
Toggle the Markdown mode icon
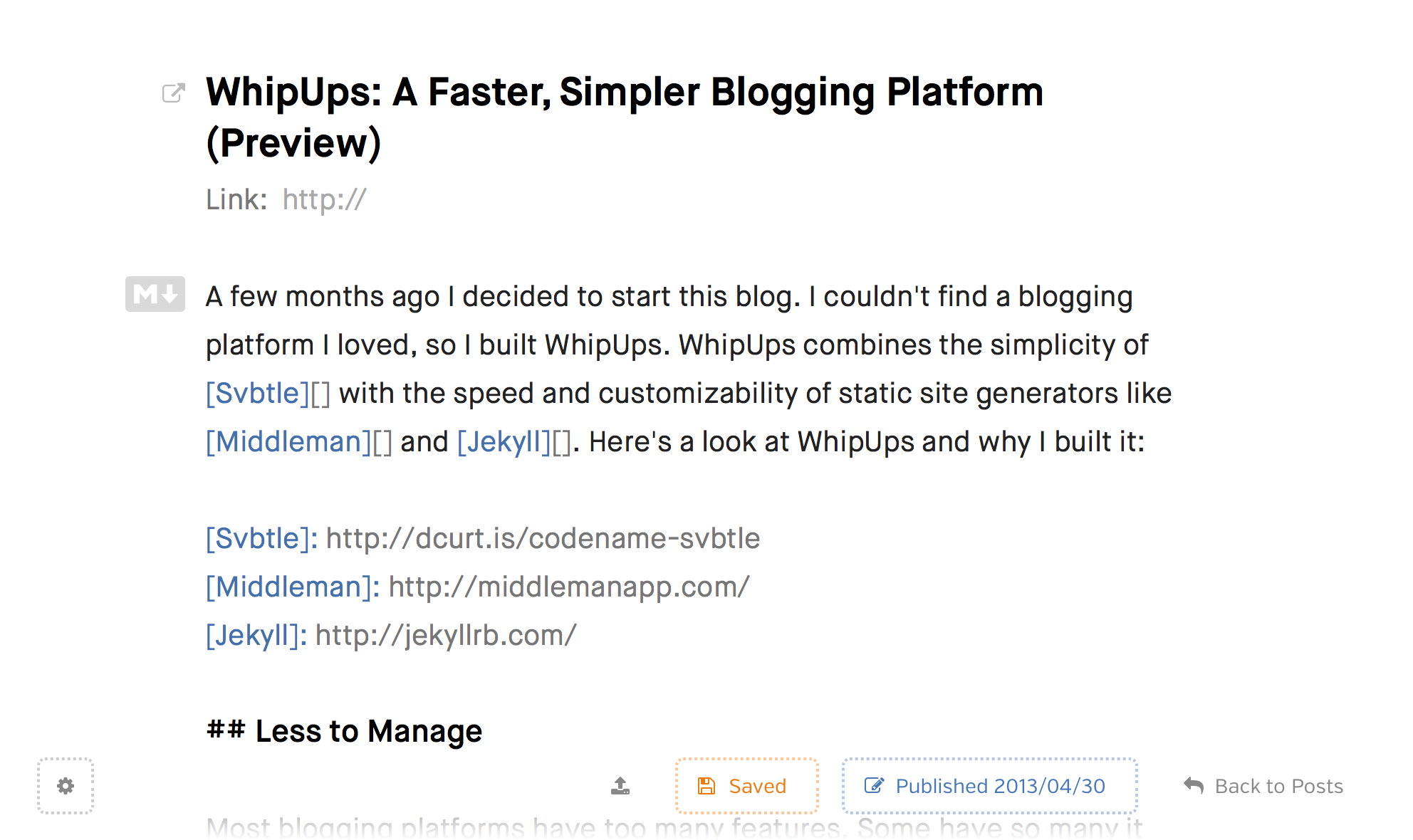(x=155, y=294)
